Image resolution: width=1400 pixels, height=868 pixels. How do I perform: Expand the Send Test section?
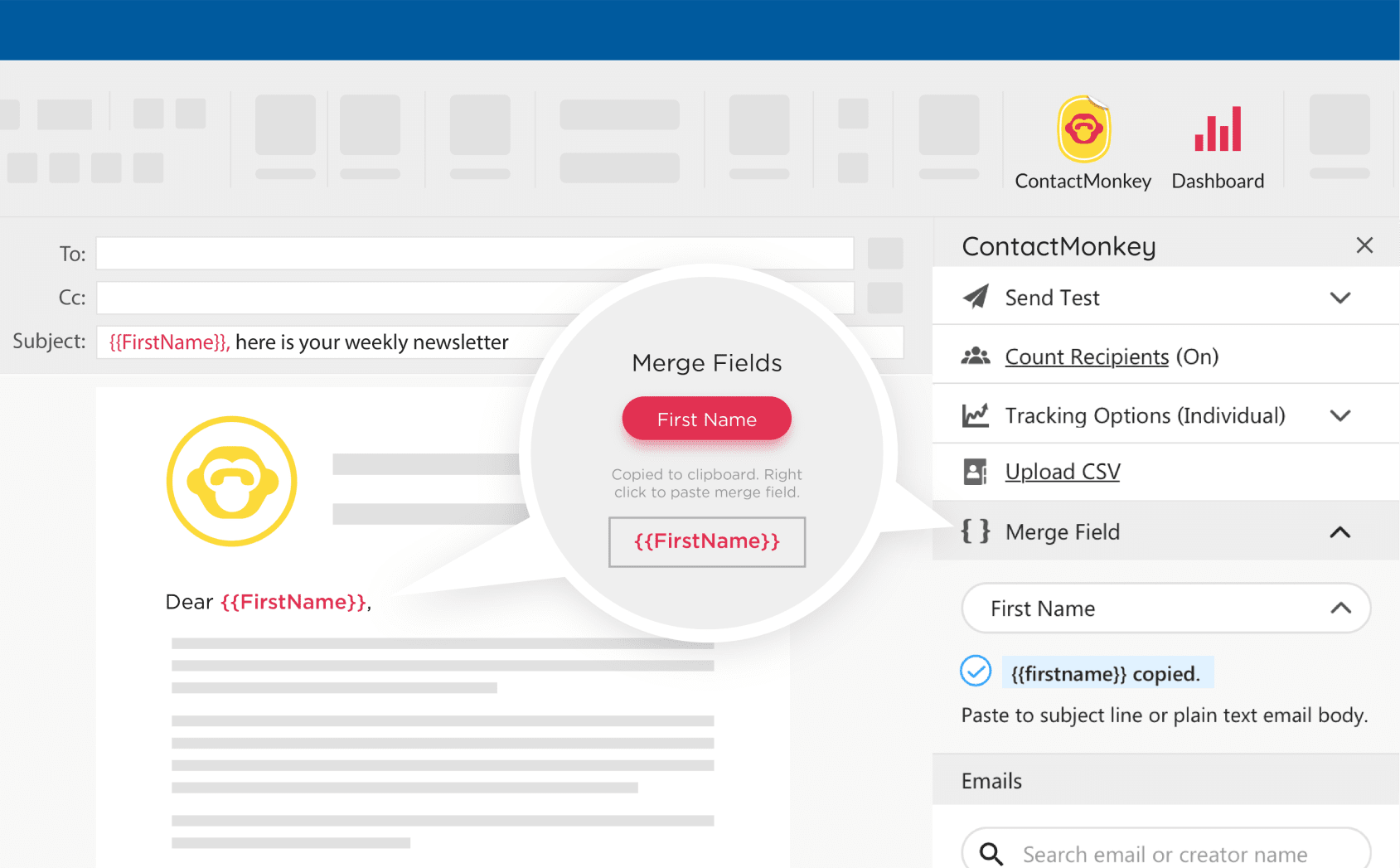(1339, 297)
